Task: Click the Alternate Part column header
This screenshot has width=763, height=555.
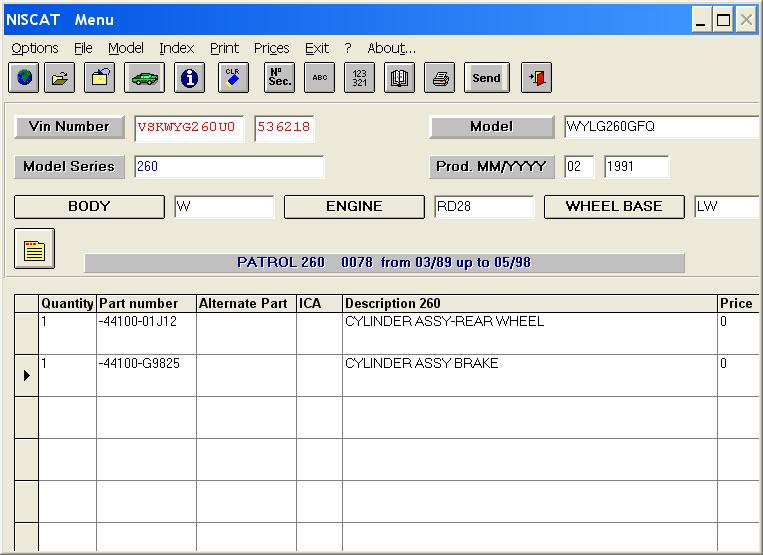Action: [x=246, y=304]
